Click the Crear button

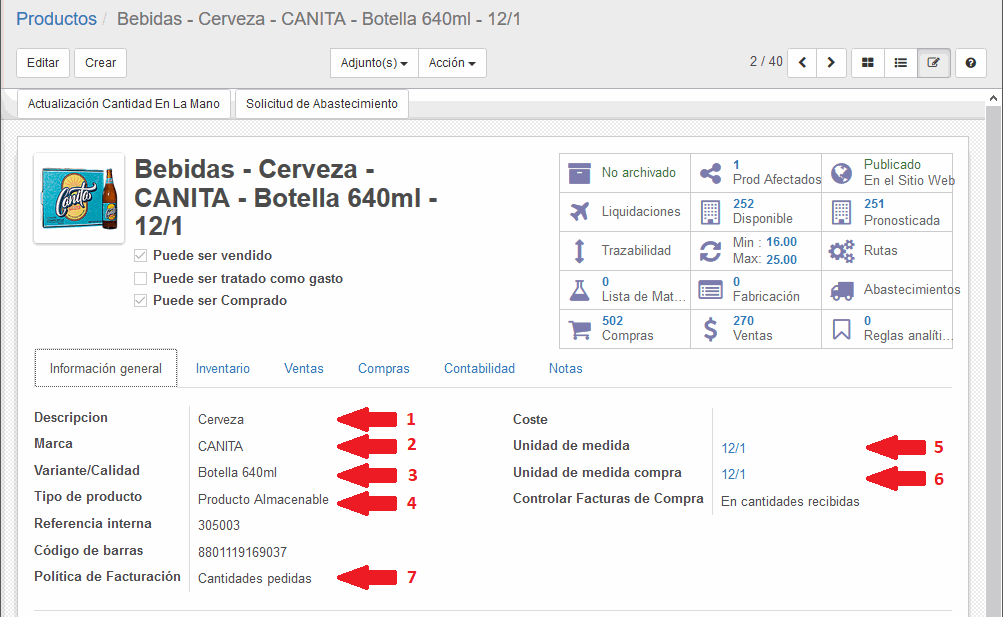point(100,63)
